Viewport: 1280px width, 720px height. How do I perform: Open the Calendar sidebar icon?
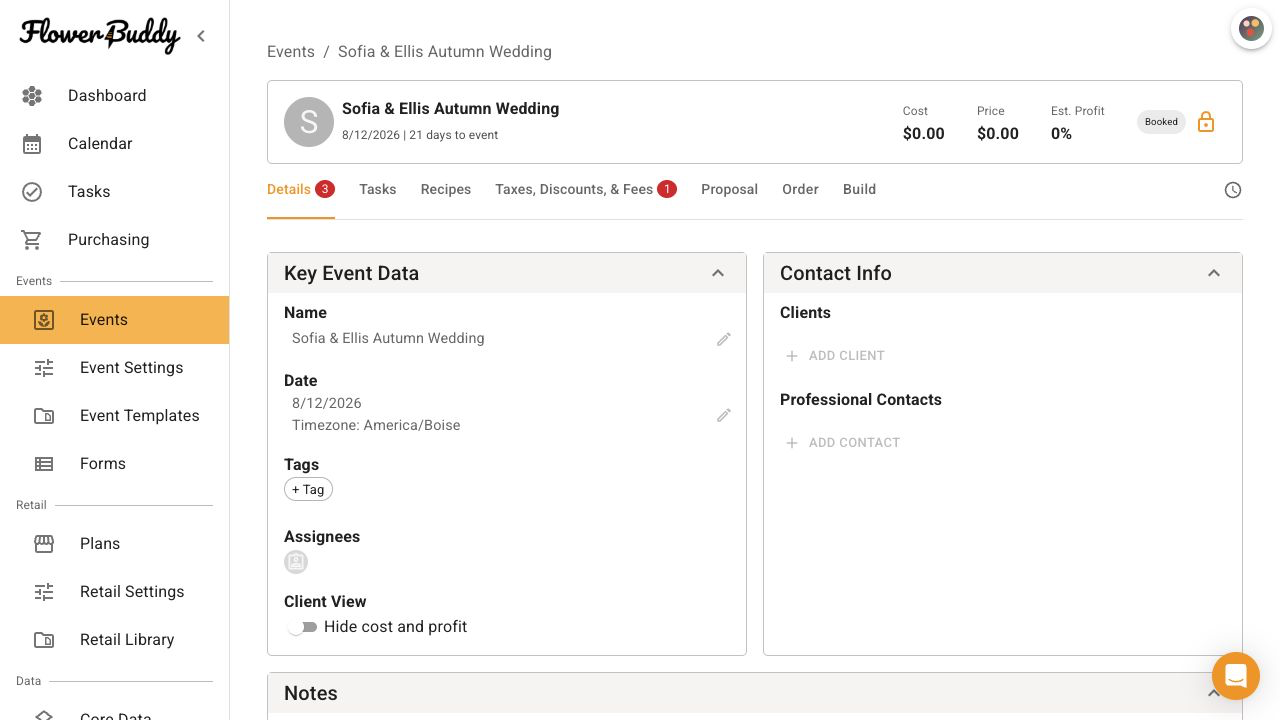[32, 144]
